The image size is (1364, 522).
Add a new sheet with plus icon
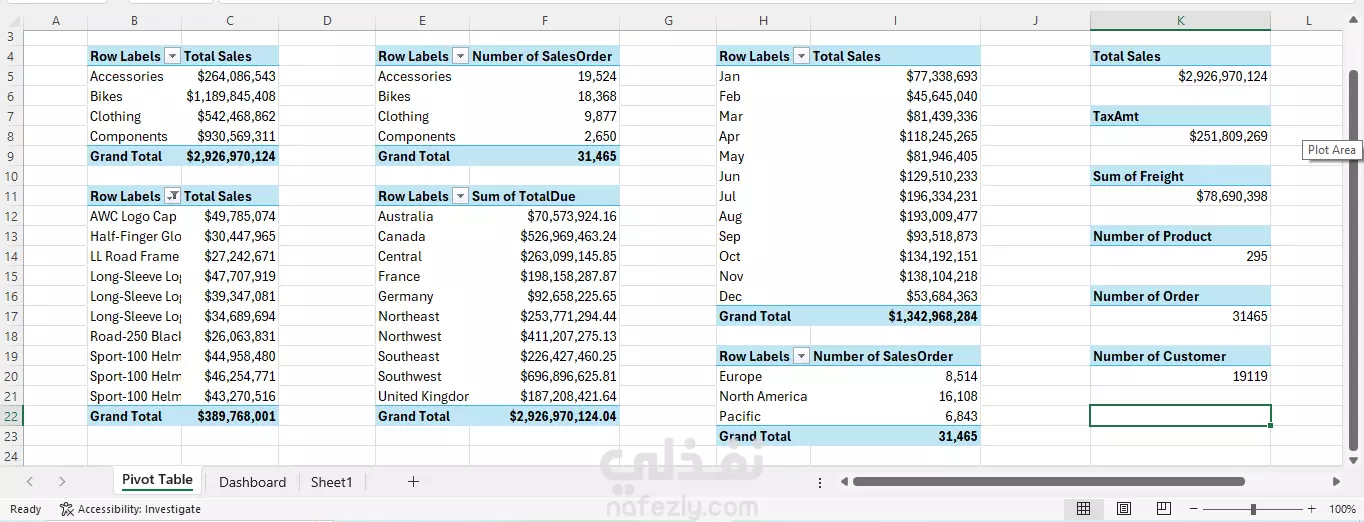click(x=413, y=482)
